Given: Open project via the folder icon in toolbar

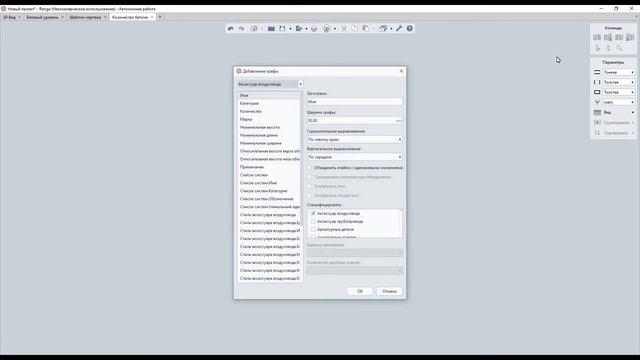Looking at the screenshot, I should 271,29.
